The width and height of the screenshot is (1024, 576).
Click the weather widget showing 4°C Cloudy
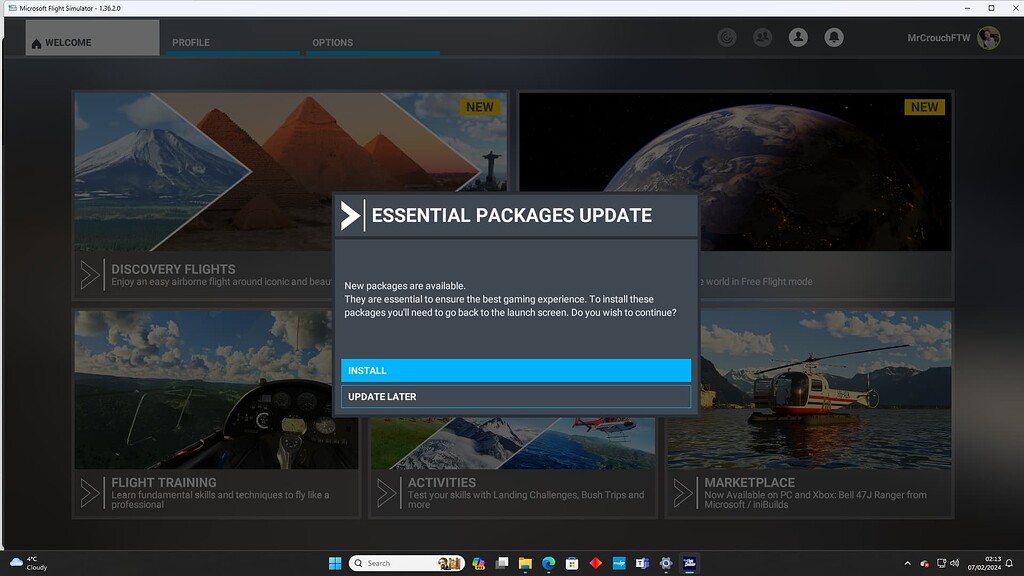[30, 563]
